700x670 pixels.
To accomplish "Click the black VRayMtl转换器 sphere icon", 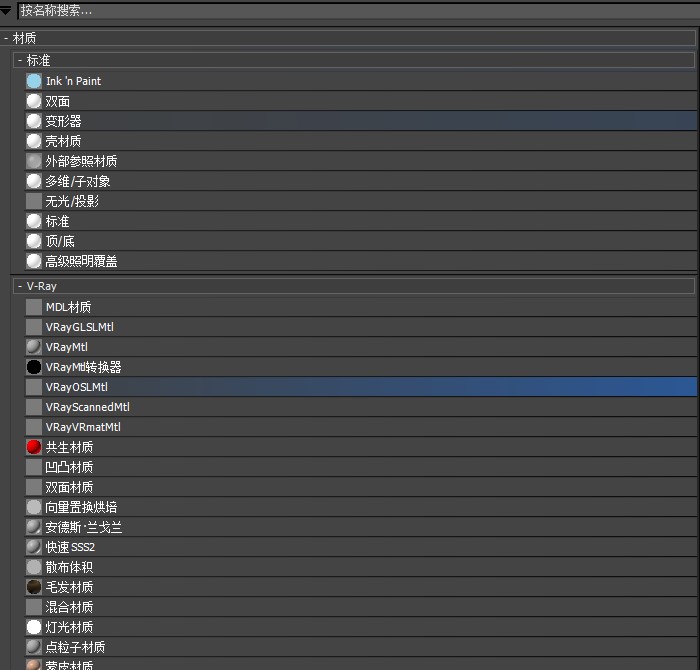I will click(33, 367).
